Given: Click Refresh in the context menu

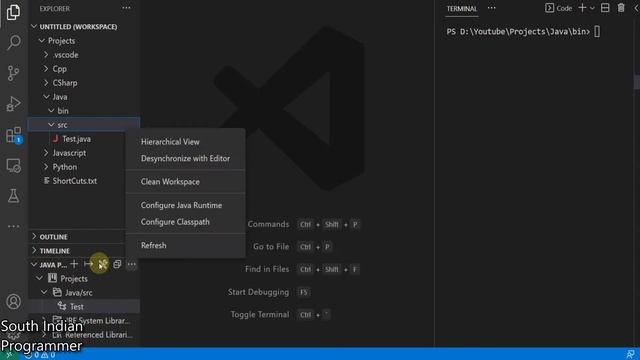Looking at the screenshot, I should pyautogui.click(x=185, y=245).
